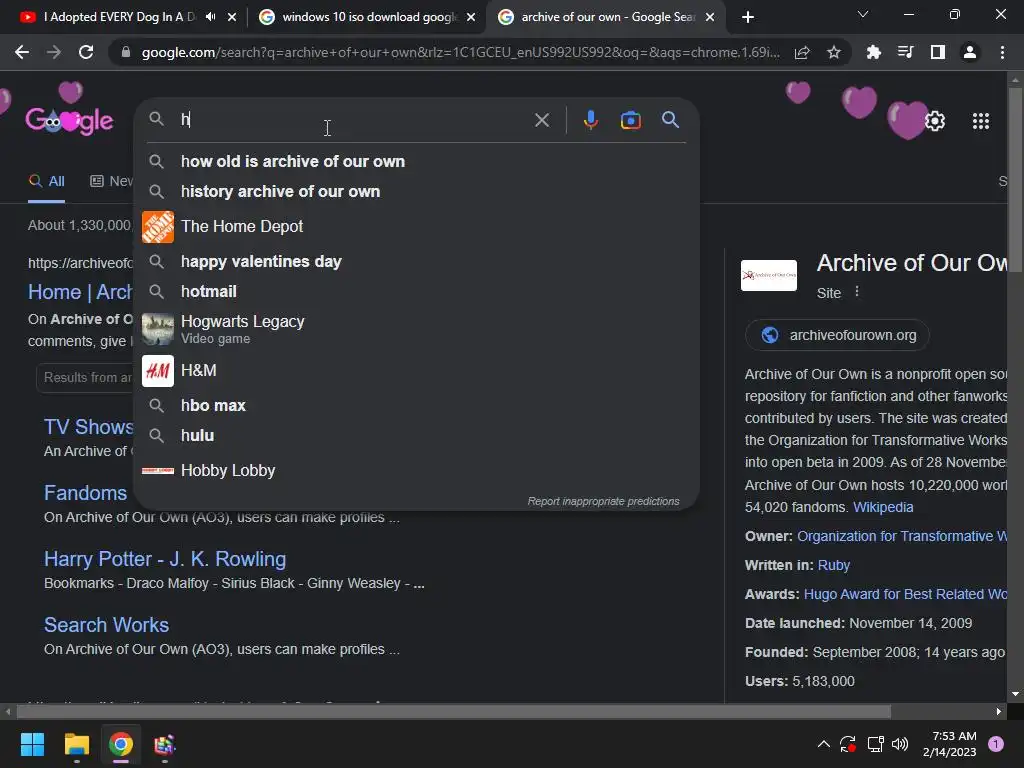Mute the YouTube tab audio
The width and height of the screenshot is (1024, 768).
tap(210, 17)
